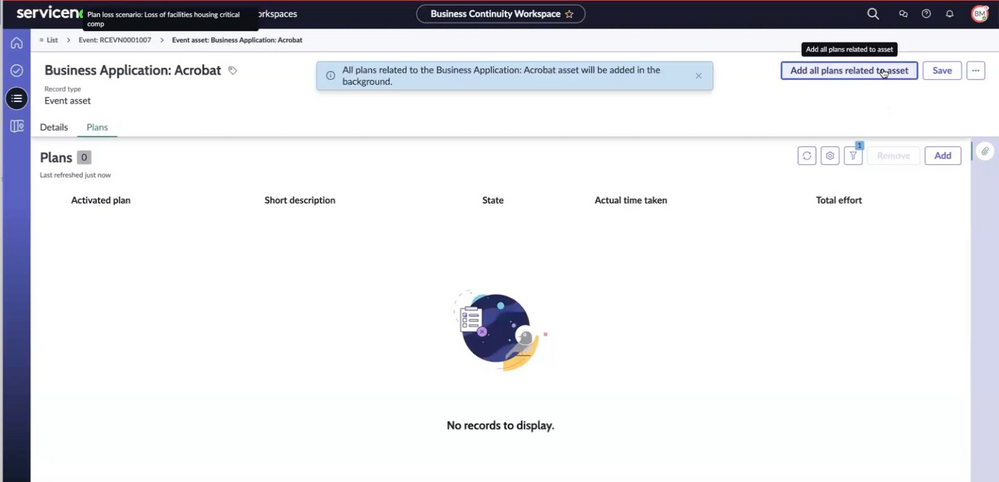Switch to the Details tab
The height and width of the screenshot is (482, 999).
pyautogui.click(x=54, y=127)
